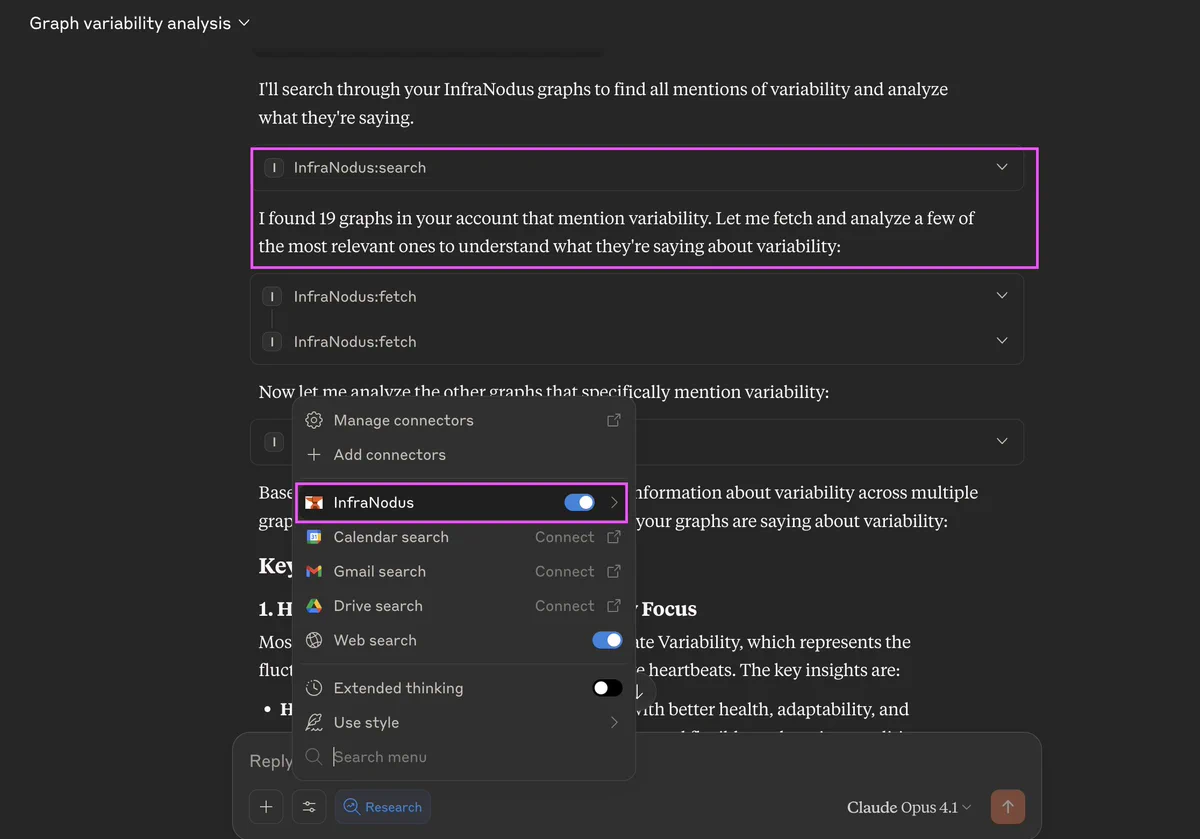The width and height of the screenshot is (1200, 839).
Task: Click external link icon in Calendar search row
Action: (x=614, y=537)
